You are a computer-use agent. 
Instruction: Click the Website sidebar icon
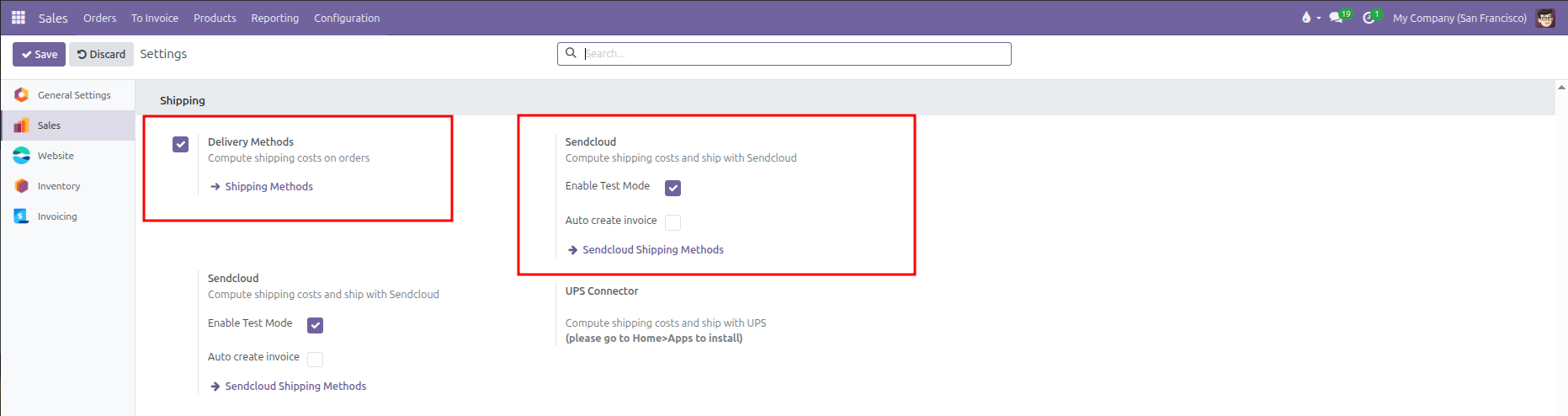[x=22, y=156]
